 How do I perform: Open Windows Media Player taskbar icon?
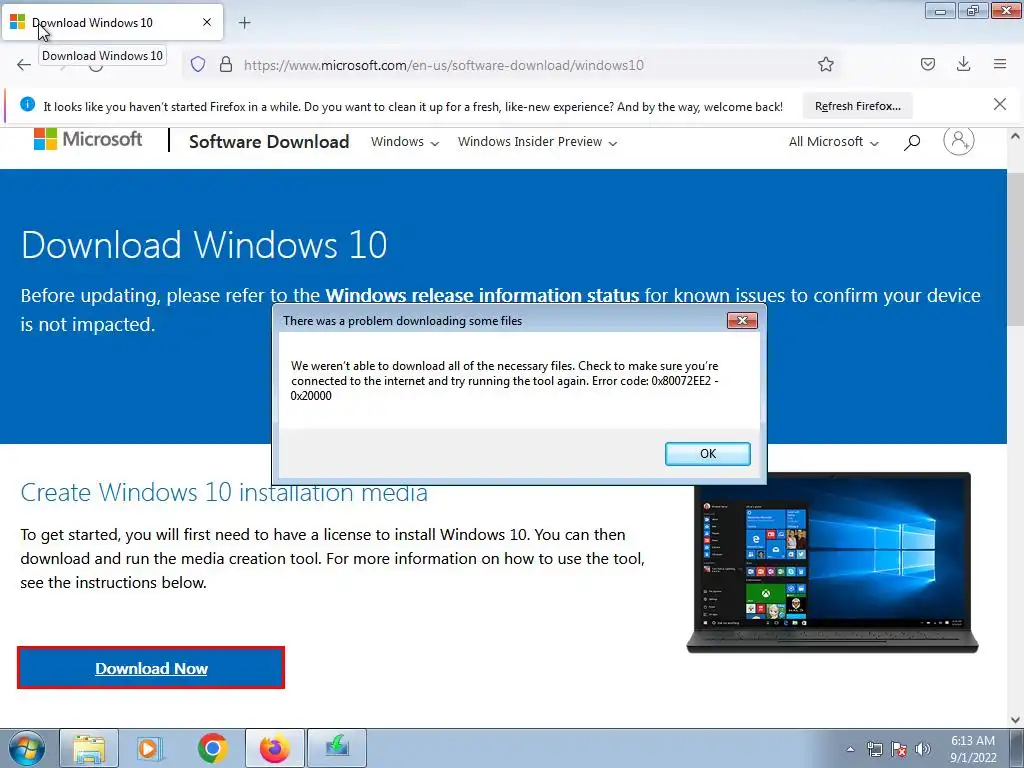pos(150,748)
